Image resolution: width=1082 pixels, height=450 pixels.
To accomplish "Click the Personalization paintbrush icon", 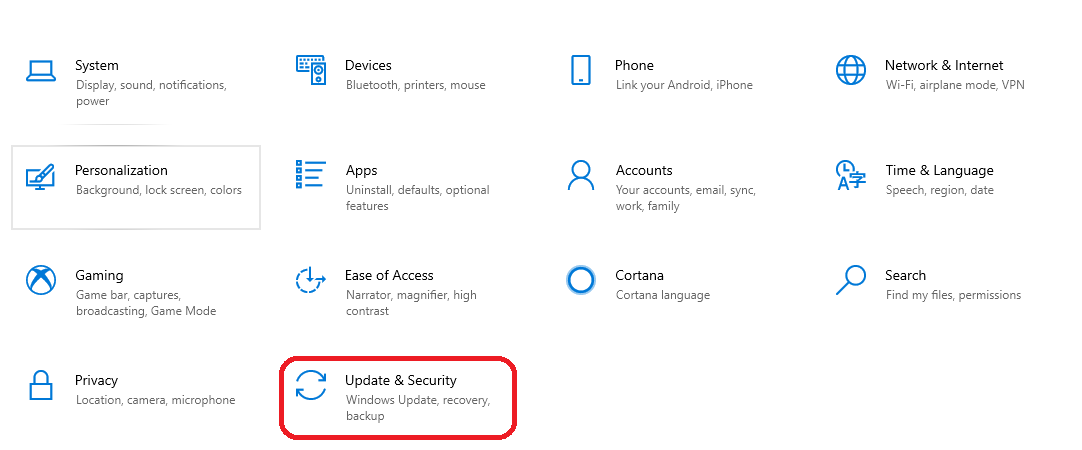I will [41, 176].
